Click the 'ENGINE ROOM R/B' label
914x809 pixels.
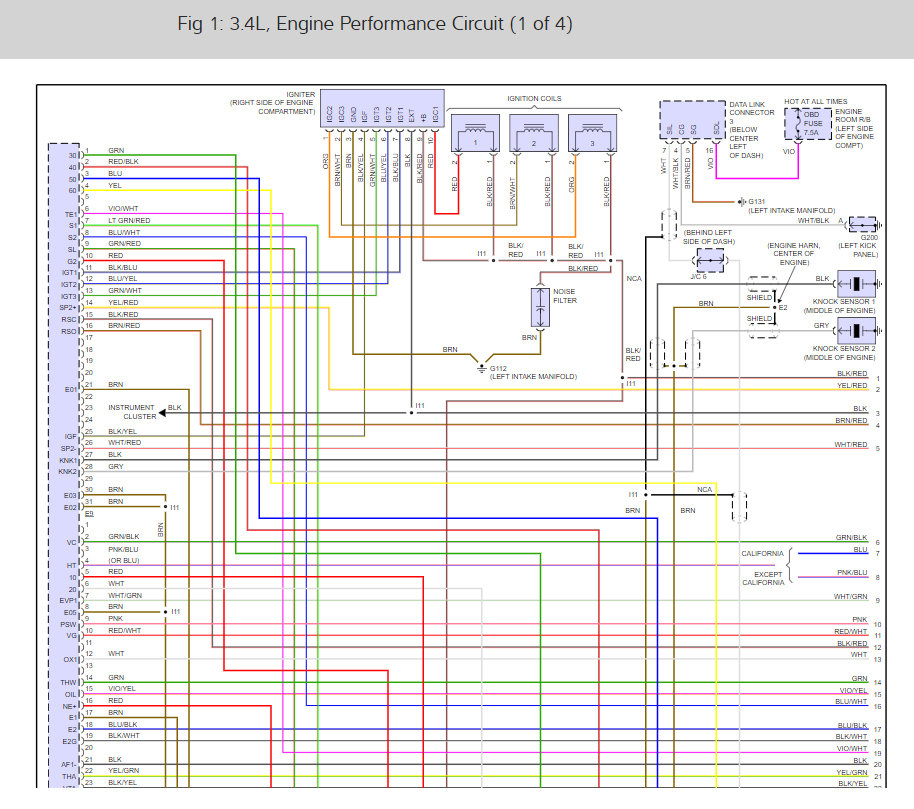[x=852, y=115]
